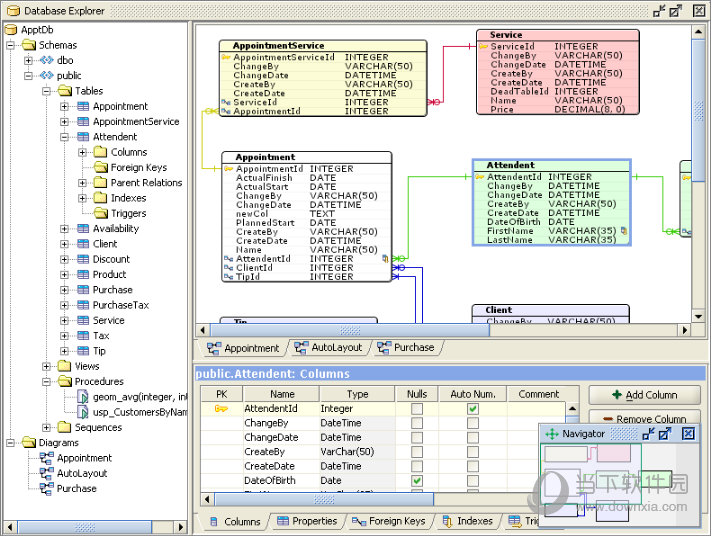Viewport: 712px width, 536px height.
Task: Switch to the Purchase diagram tab
Action: click(406, 347)
